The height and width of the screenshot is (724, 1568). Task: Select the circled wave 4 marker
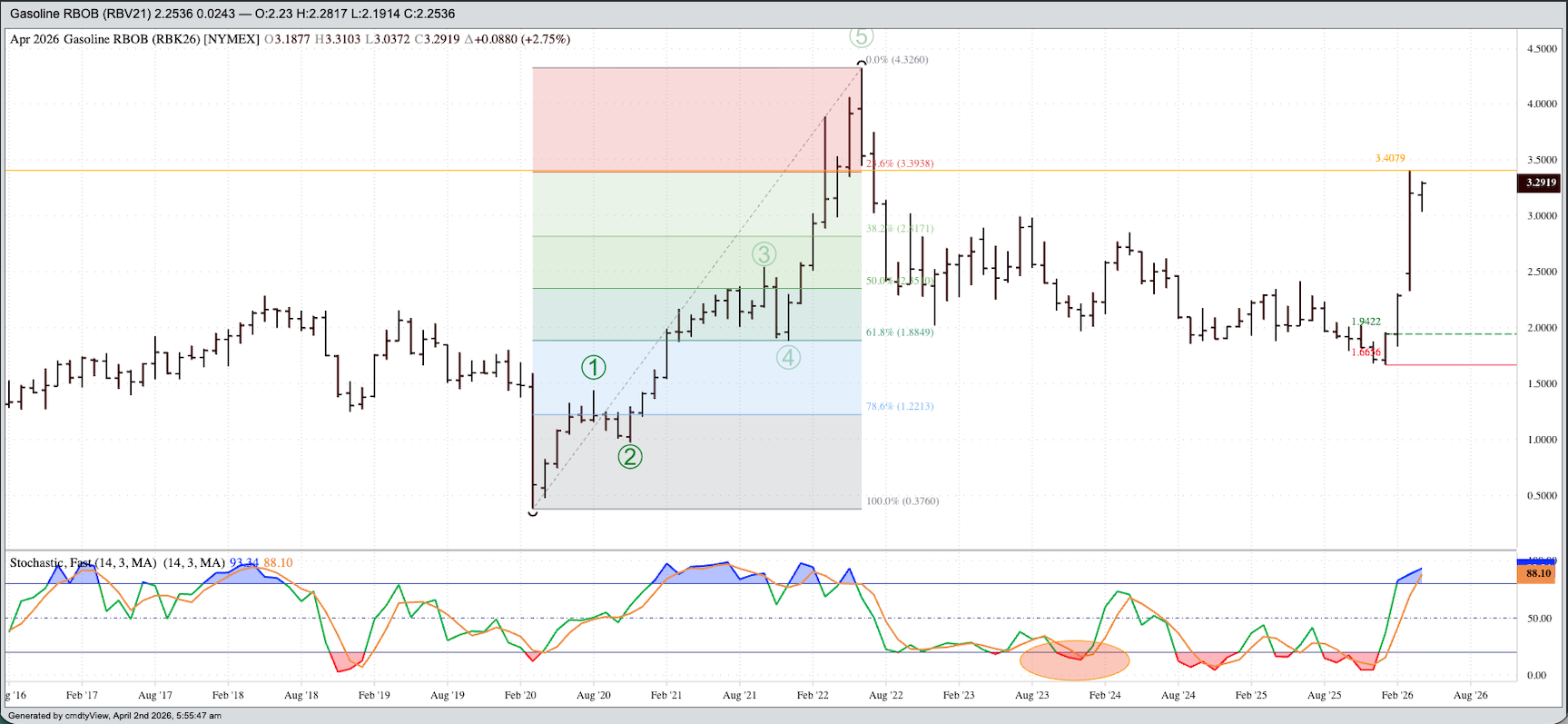coord(788,358)
